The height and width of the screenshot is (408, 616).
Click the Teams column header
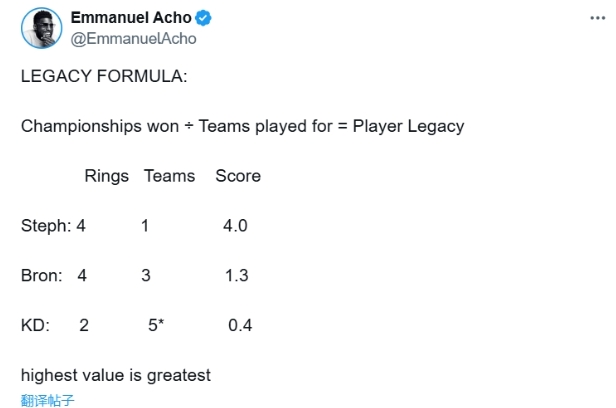[169, 176]
